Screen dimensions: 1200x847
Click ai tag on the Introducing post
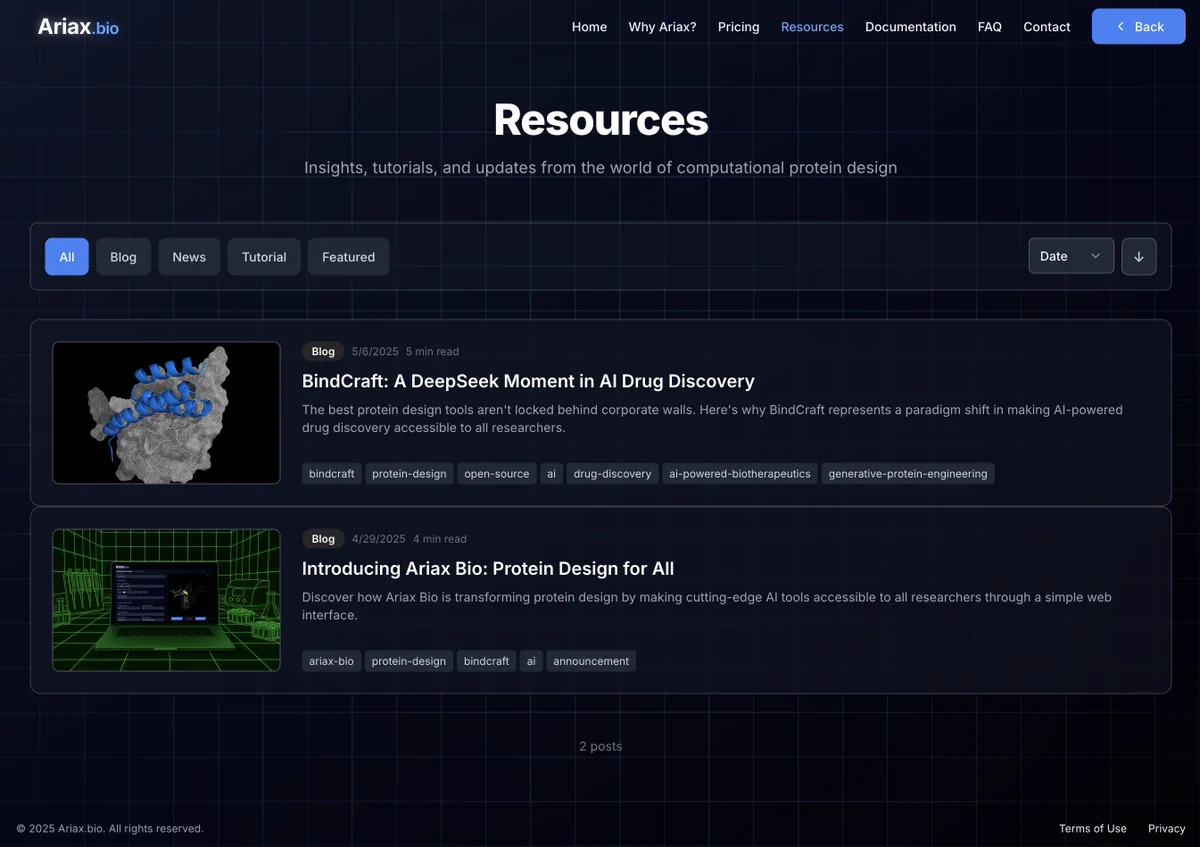(x=531, y=661)
